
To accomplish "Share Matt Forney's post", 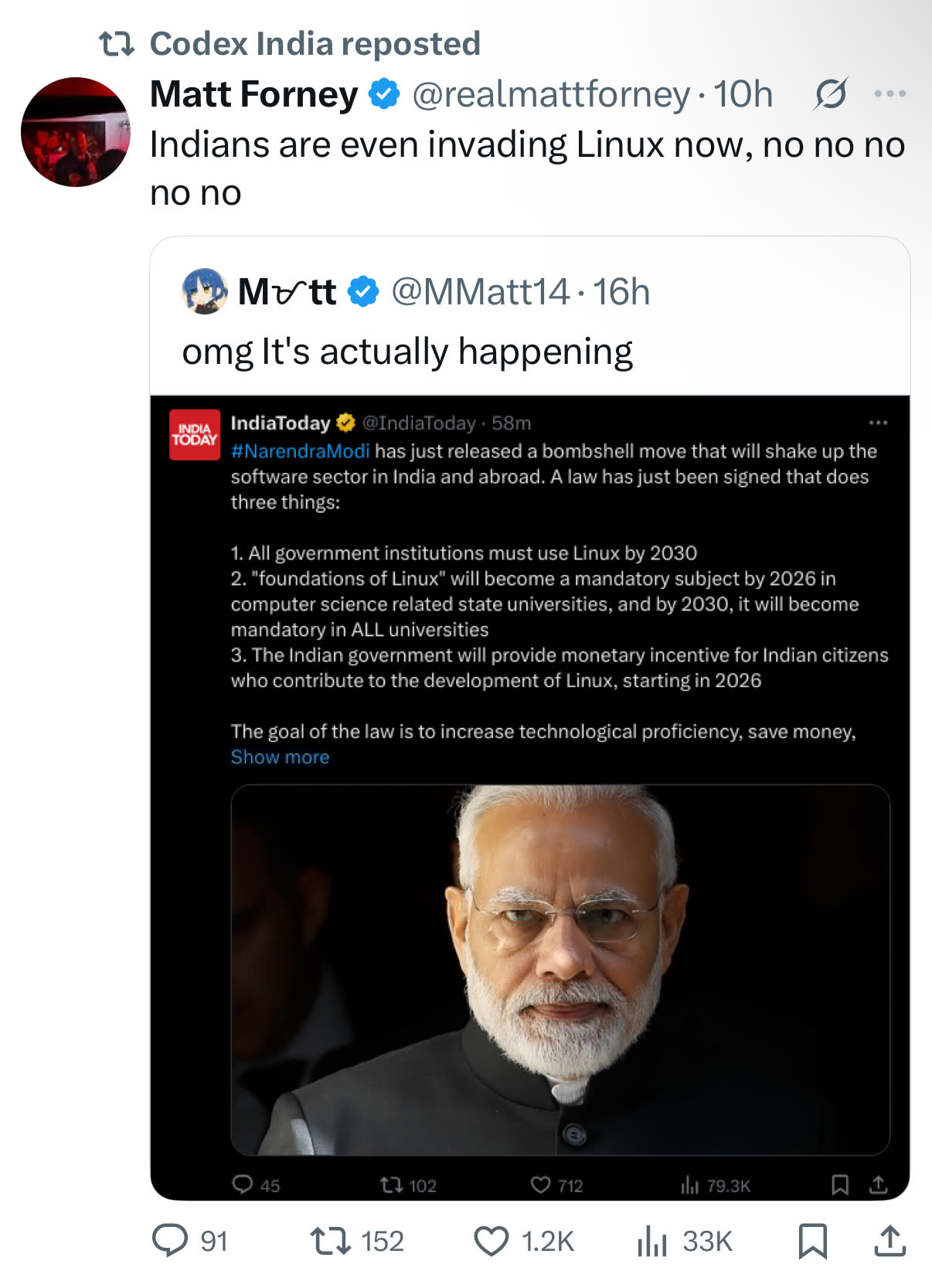I will [x=889, y=1241].
